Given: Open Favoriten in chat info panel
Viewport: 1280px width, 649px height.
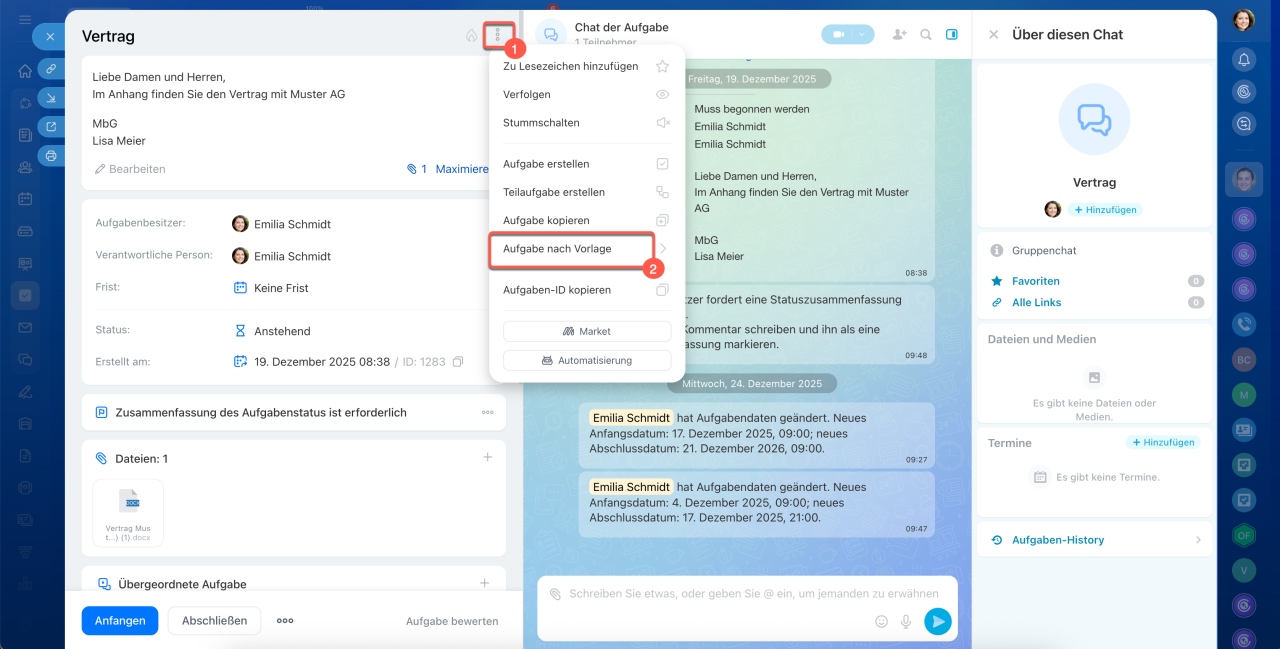Looking at the screenshot, I should pos(1036,281).
